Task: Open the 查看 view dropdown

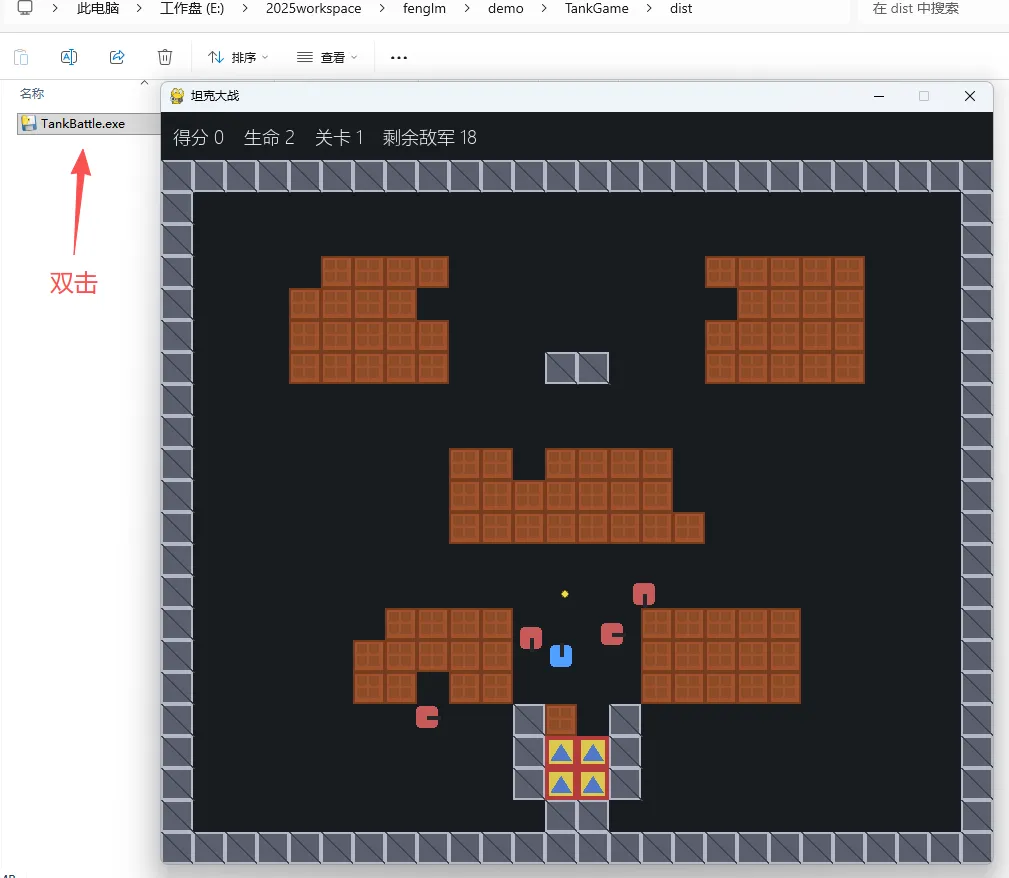Action: tap(327, 57)
